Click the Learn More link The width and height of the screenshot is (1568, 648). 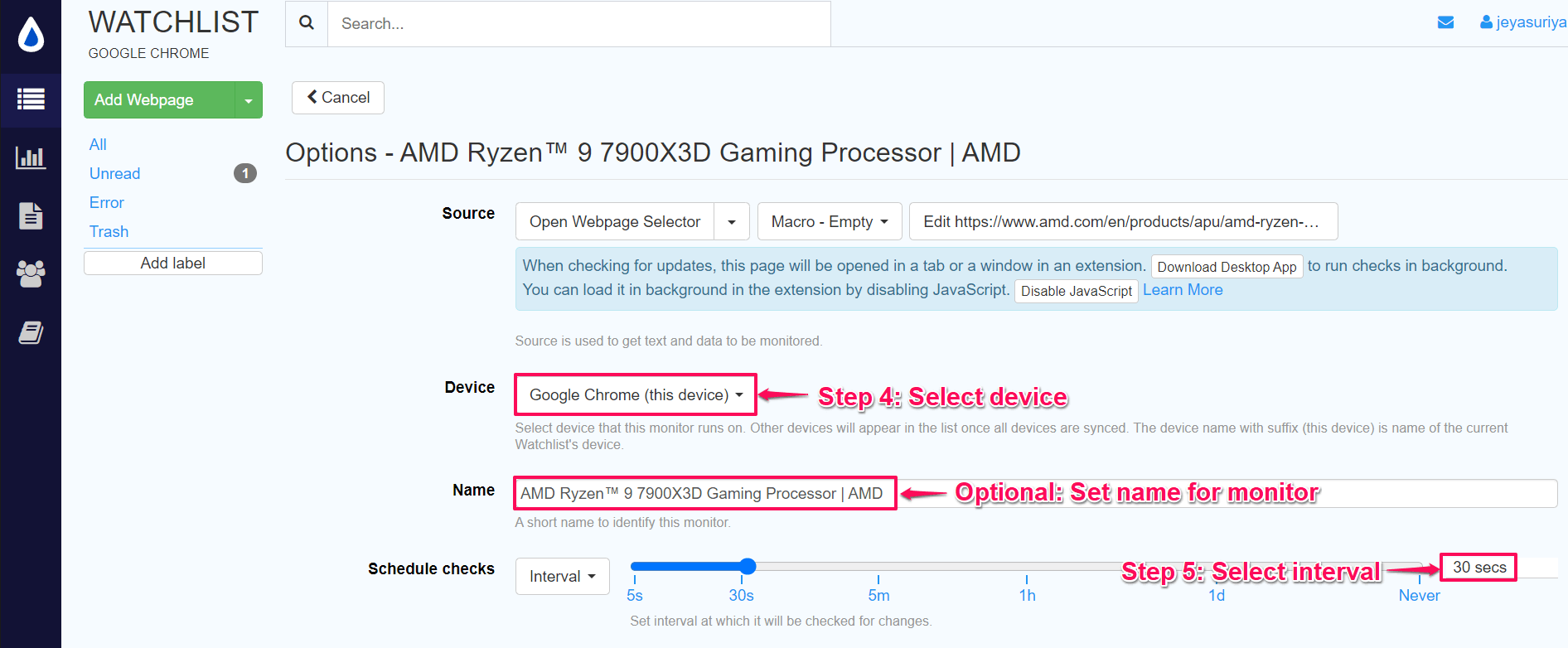pyautogui.click(x=1183, y=289)
